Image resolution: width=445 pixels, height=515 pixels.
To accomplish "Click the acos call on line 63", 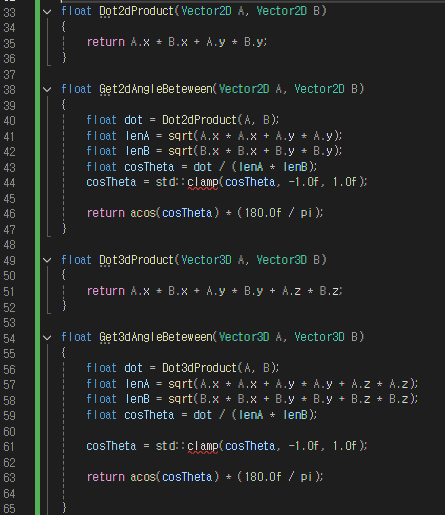I will (143, 477).
